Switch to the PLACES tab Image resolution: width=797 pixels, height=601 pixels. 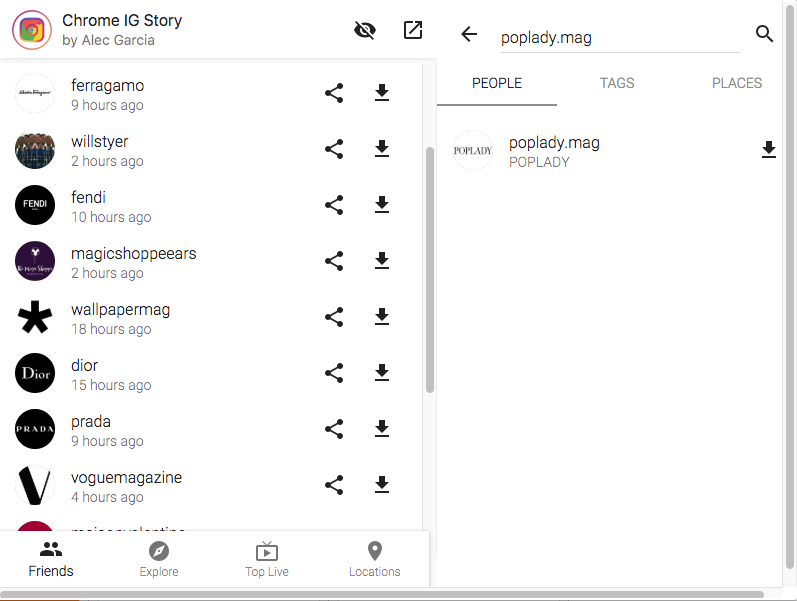click(737, 83)
